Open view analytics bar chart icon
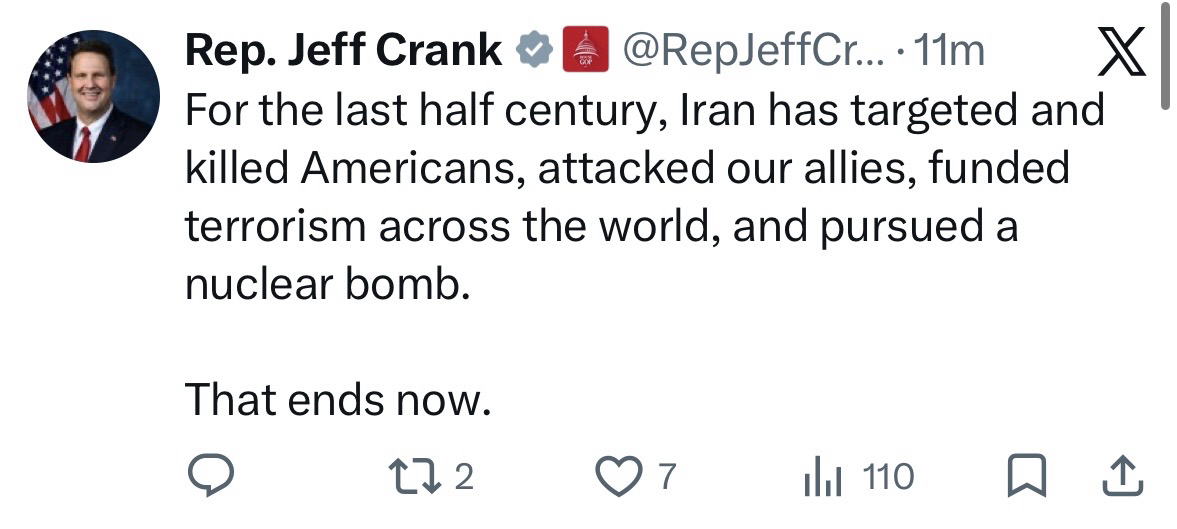 point(820,477)
